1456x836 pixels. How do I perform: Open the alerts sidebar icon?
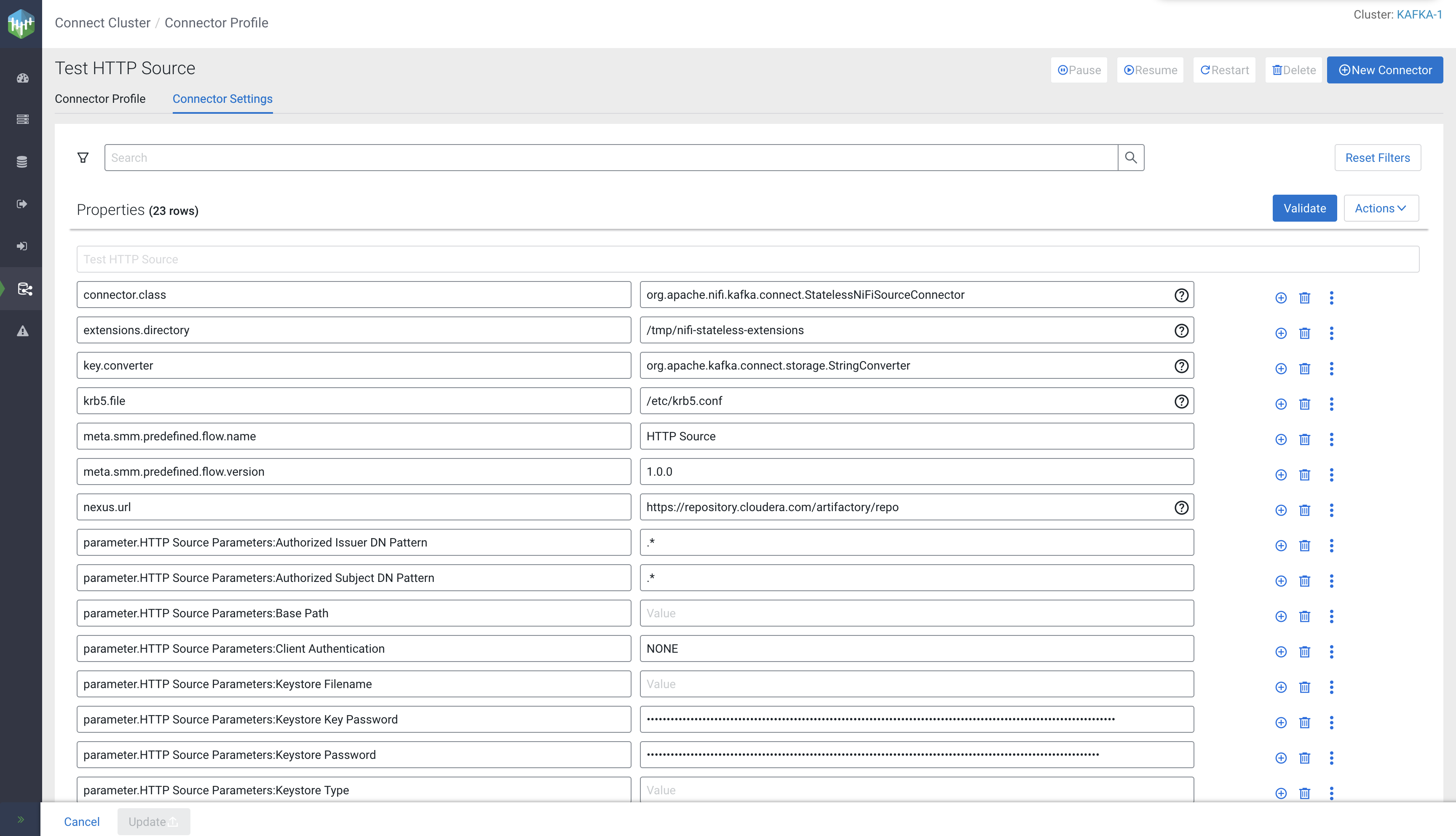[x=22, y=331]
